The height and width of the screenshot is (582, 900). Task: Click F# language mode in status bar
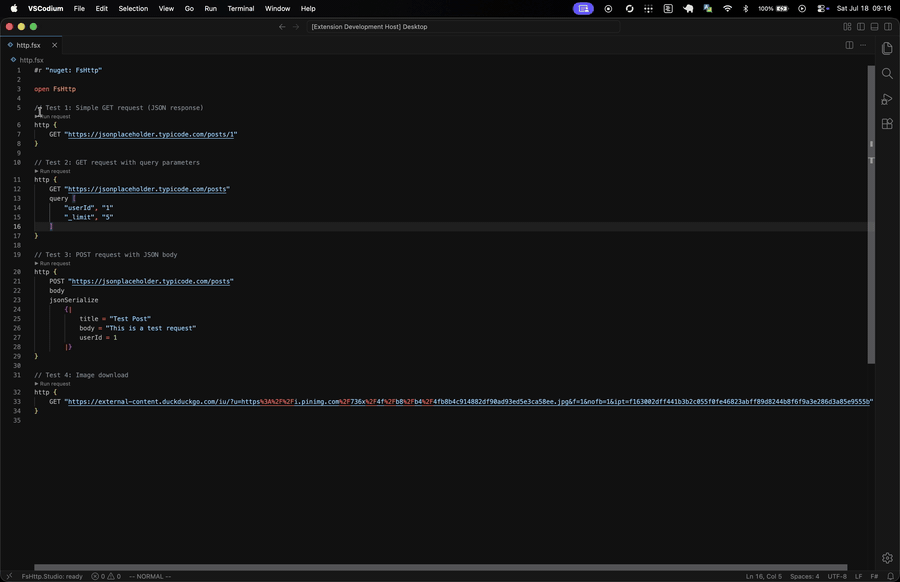click(x=874, y=576)
